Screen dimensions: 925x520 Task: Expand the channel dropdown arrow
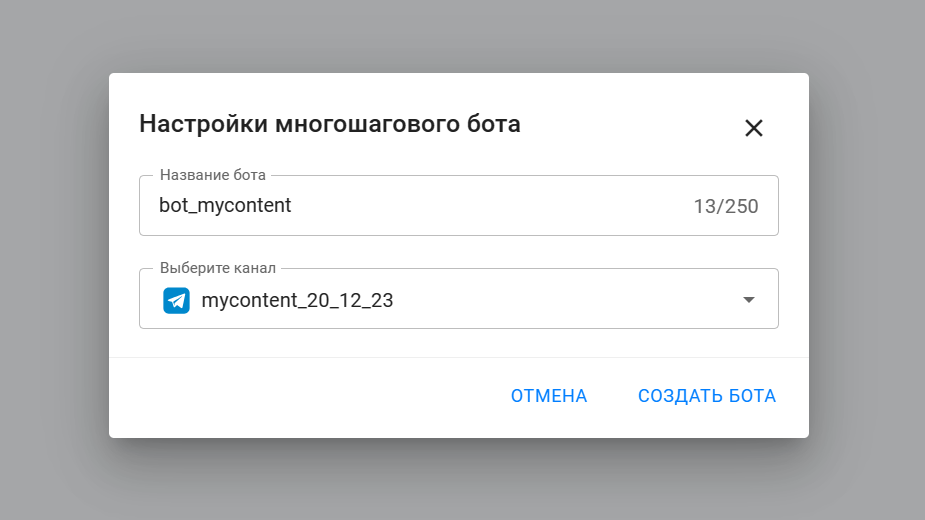[749, 300]
